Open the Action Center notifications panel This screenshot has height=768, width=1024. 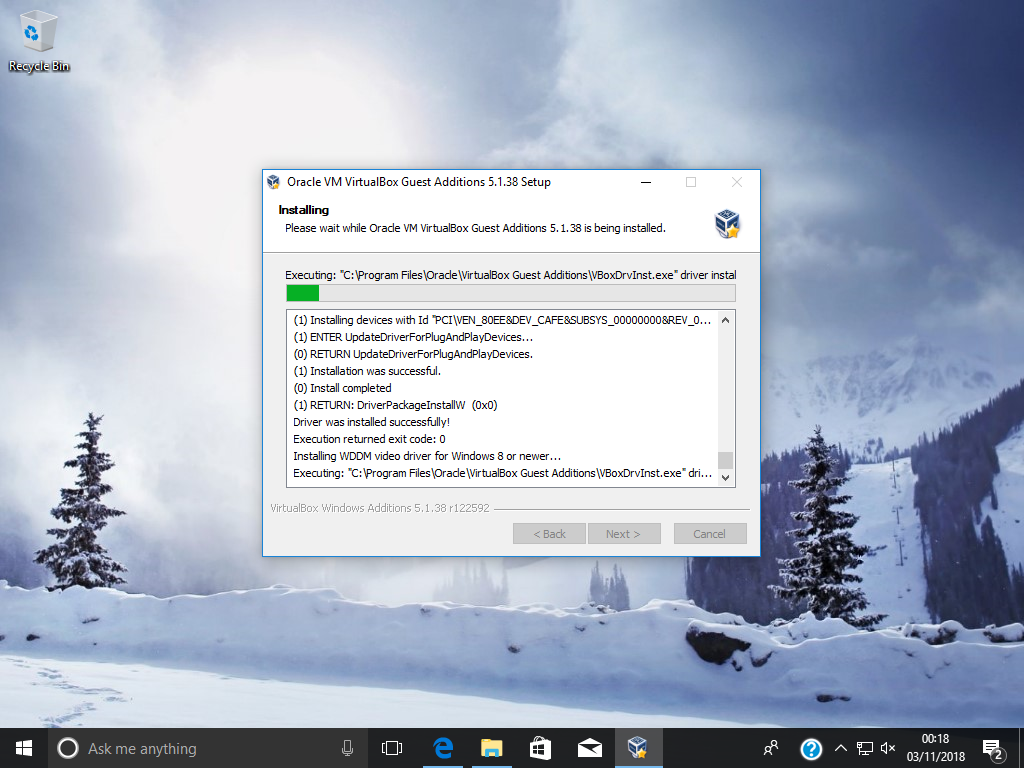tap(993, 748)
